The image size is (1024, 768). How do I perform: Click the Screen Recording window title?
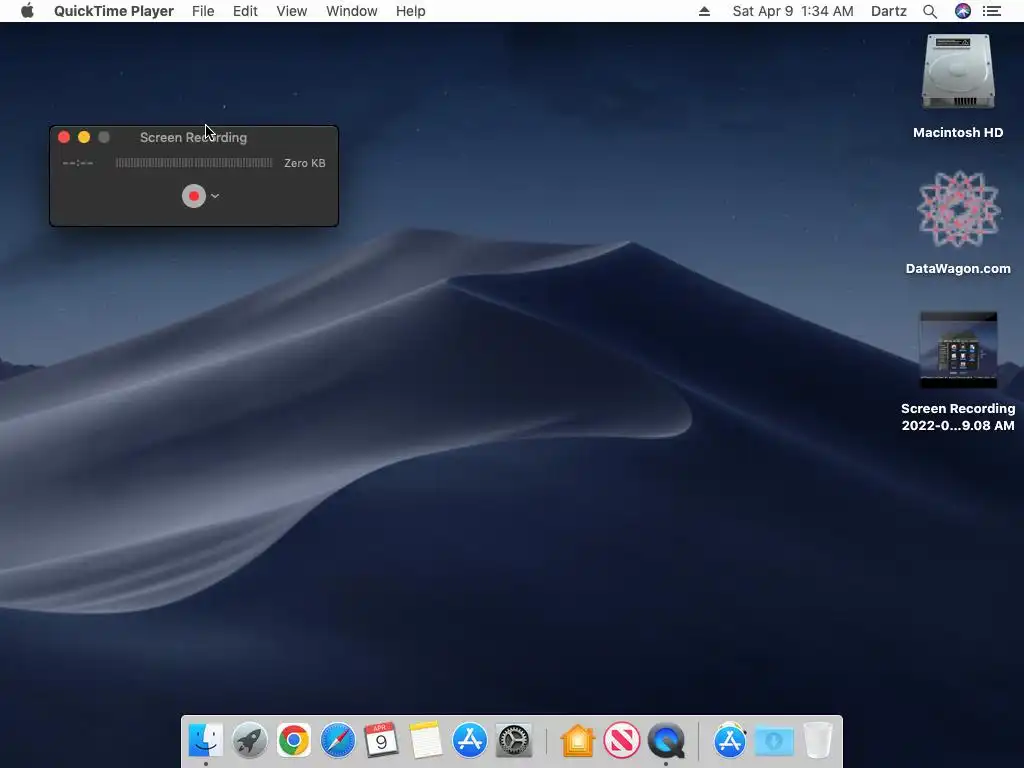[x=193, y=138]
